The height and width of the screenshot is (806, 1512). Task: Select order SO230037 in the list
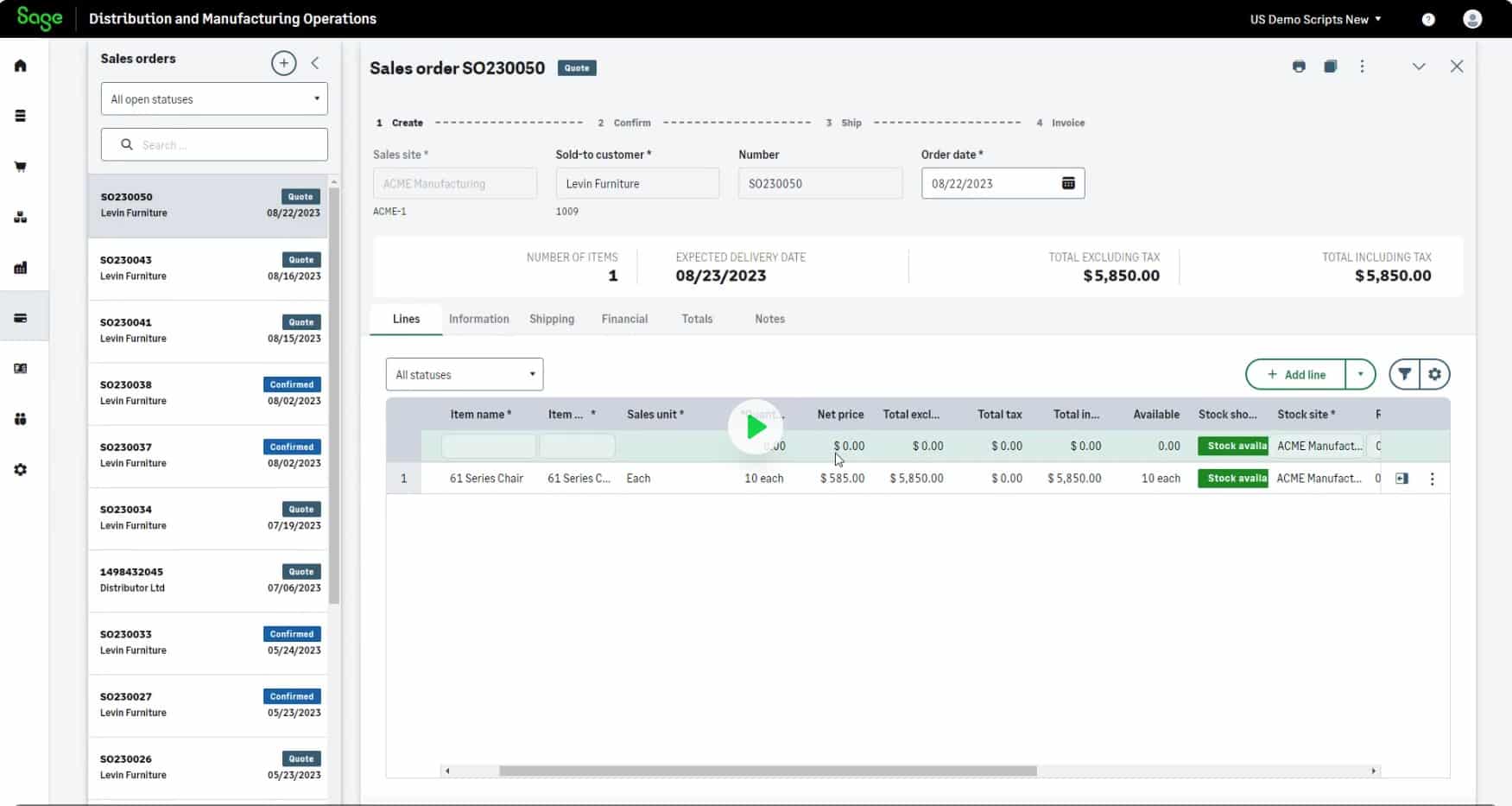(208, 455)
